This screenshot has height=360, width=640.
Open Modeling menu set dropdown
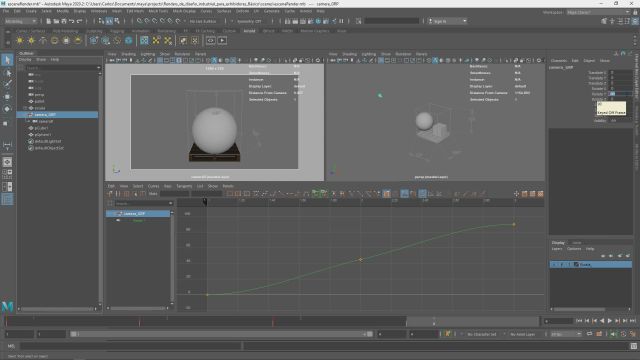[20, 21]
